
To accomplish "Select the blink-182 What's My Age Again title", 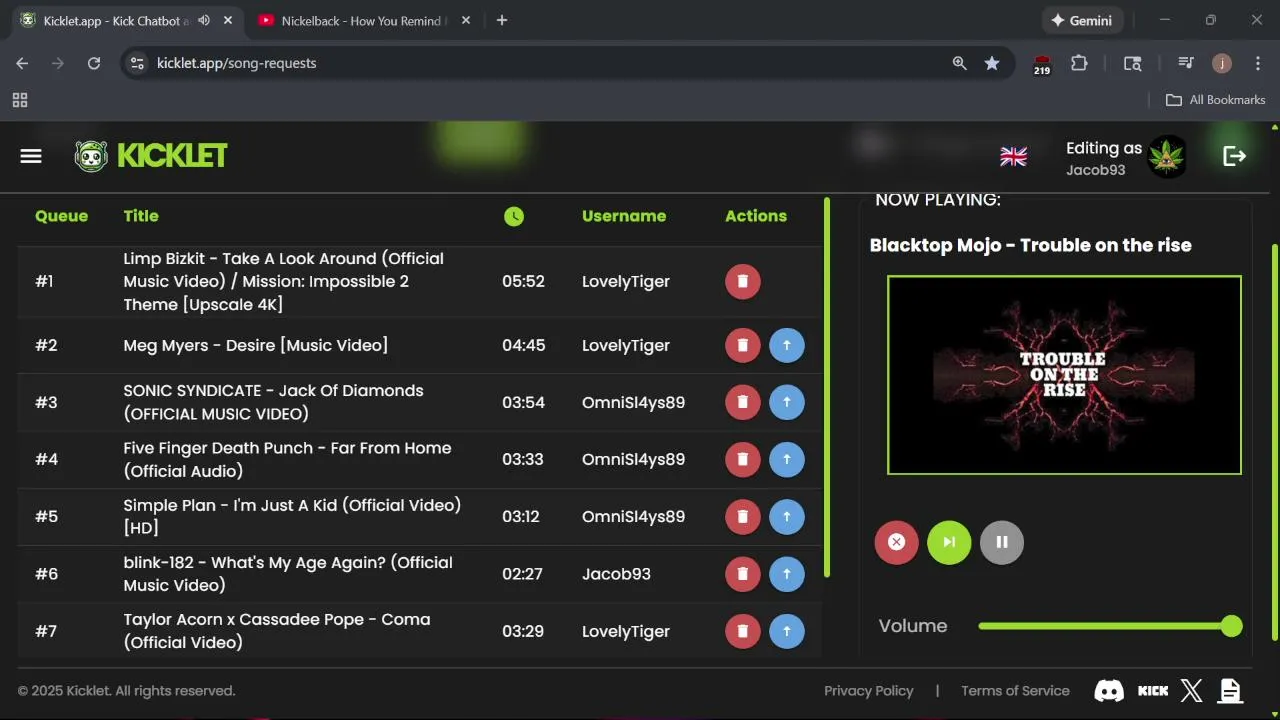I will coord(288,574).
